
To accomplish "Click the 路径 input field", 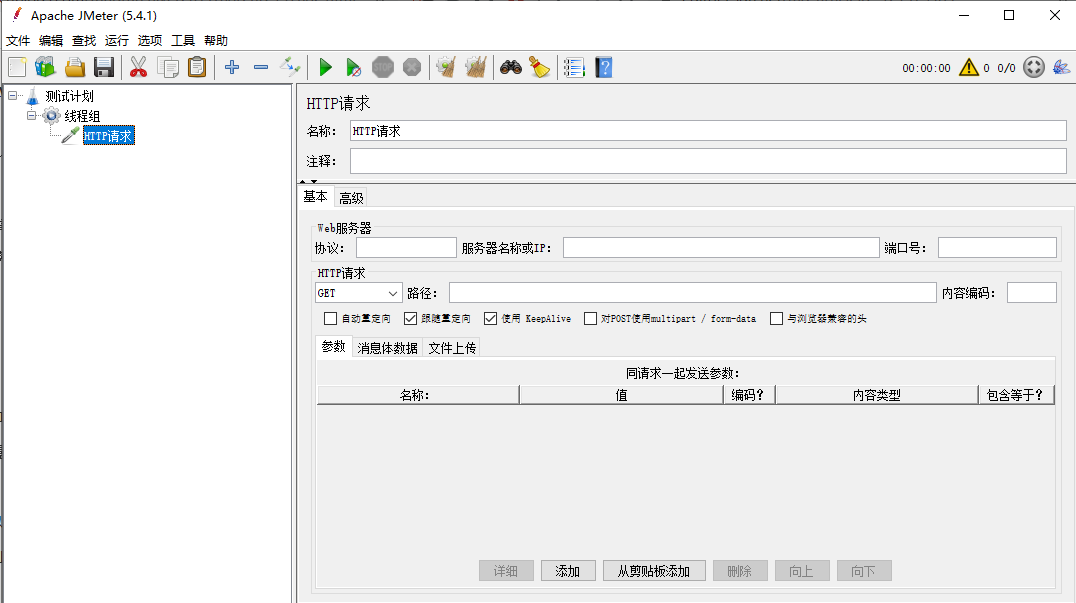I will click(692, 293).
